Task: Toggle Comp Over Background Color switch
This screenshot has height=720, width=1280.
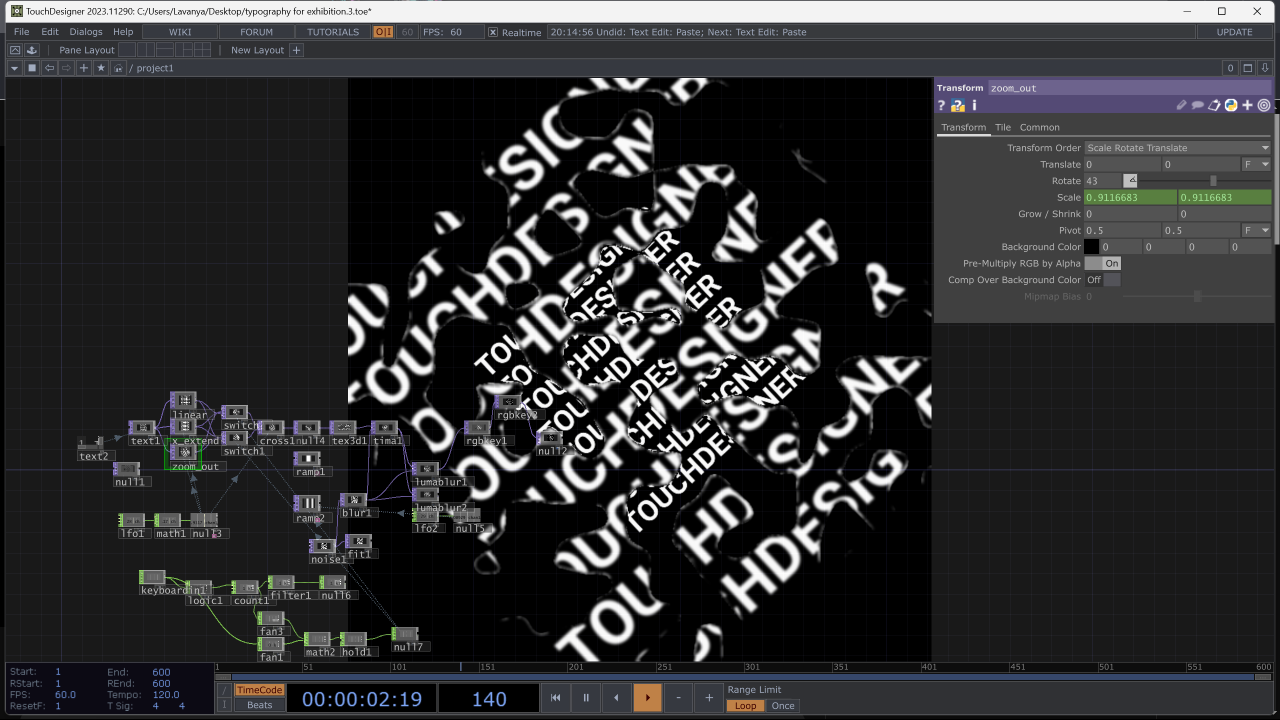Action: coord(1103,280)
